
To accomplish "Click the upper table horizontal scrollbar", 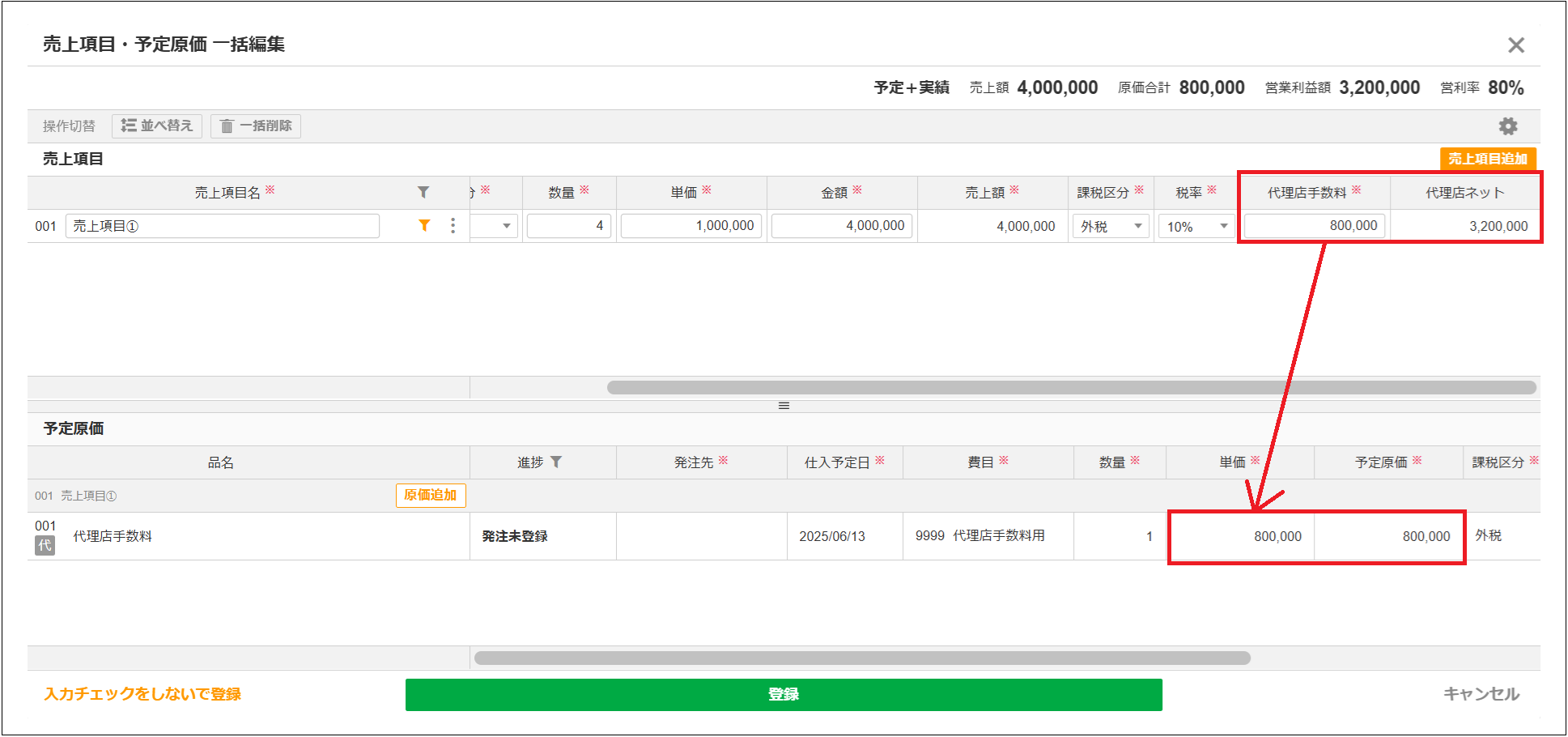I will tap(1070, 388).
